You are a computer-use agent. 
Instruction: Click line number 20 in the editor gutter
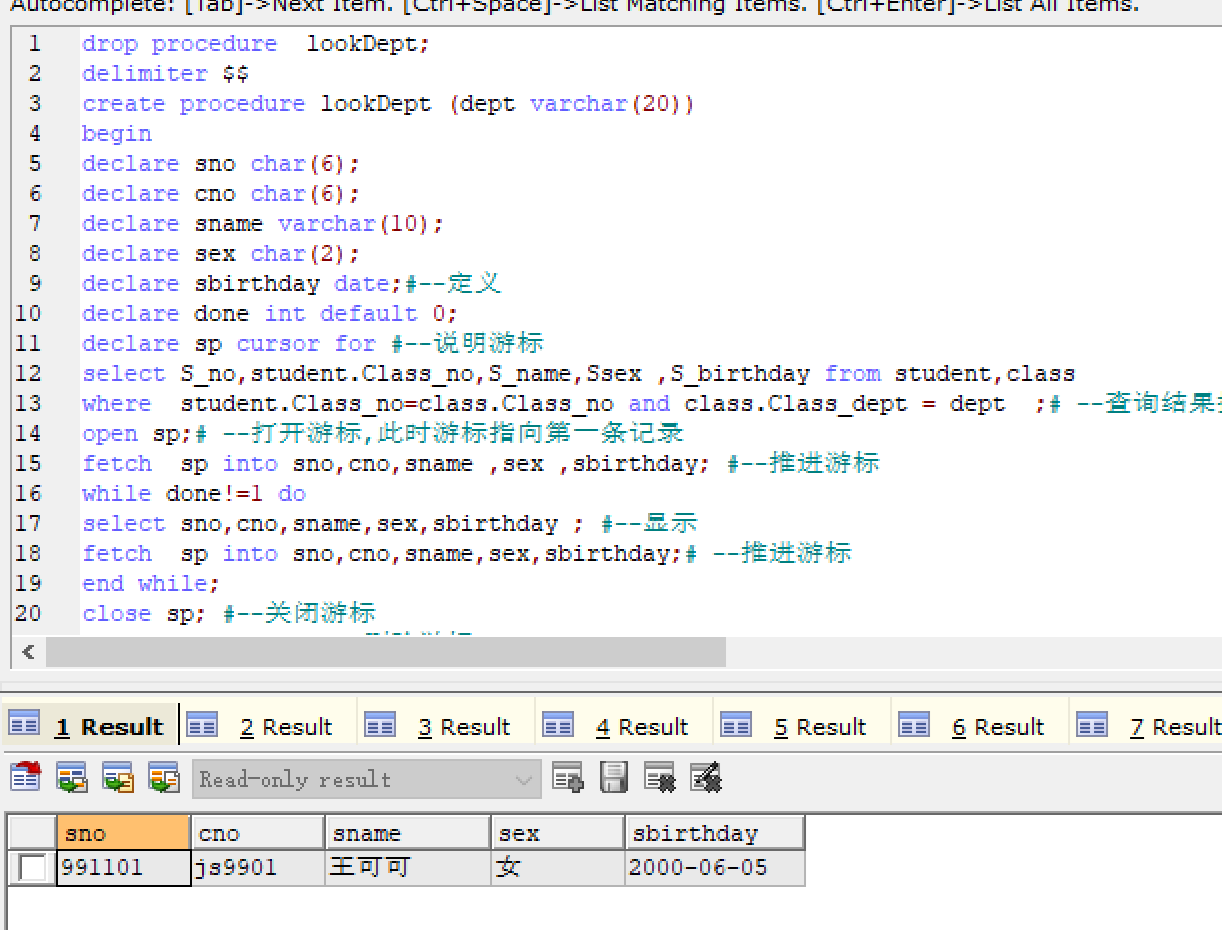click(28, 614)
